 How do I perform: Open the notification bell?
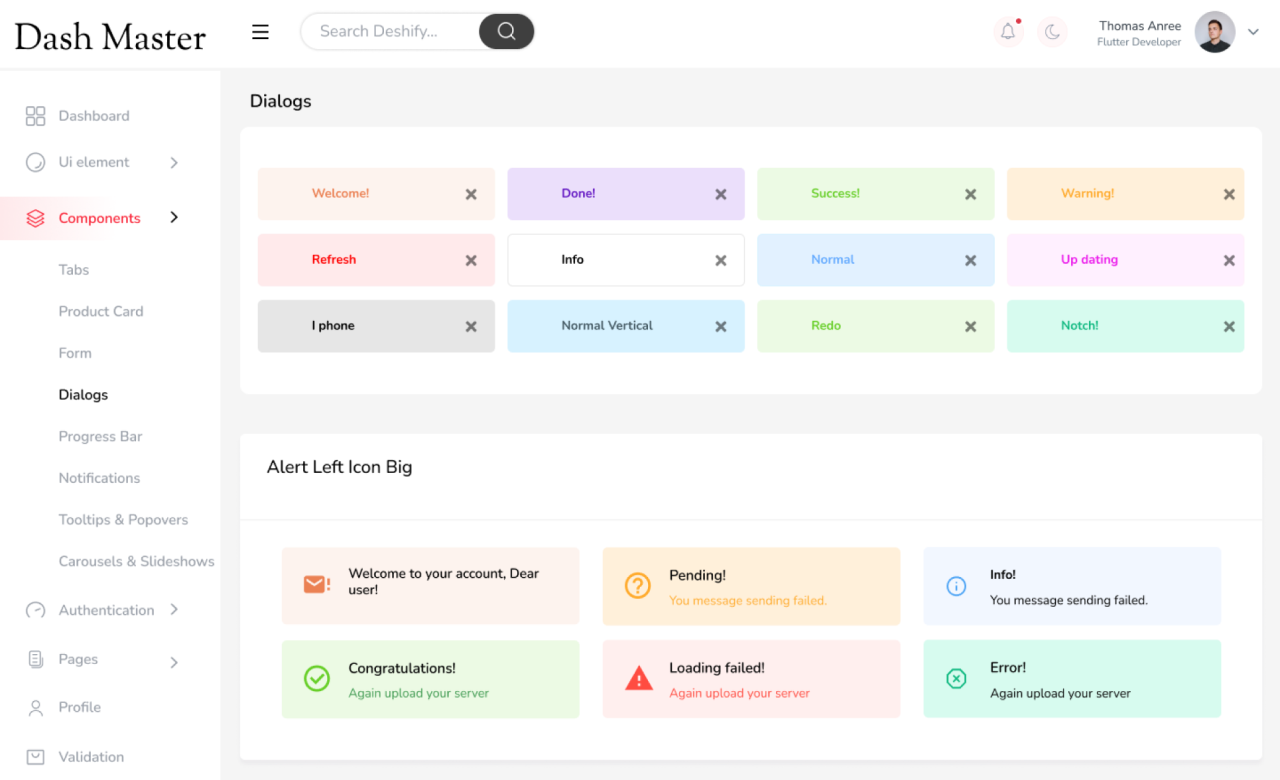pyautogui.click(x=1007, y=31)
